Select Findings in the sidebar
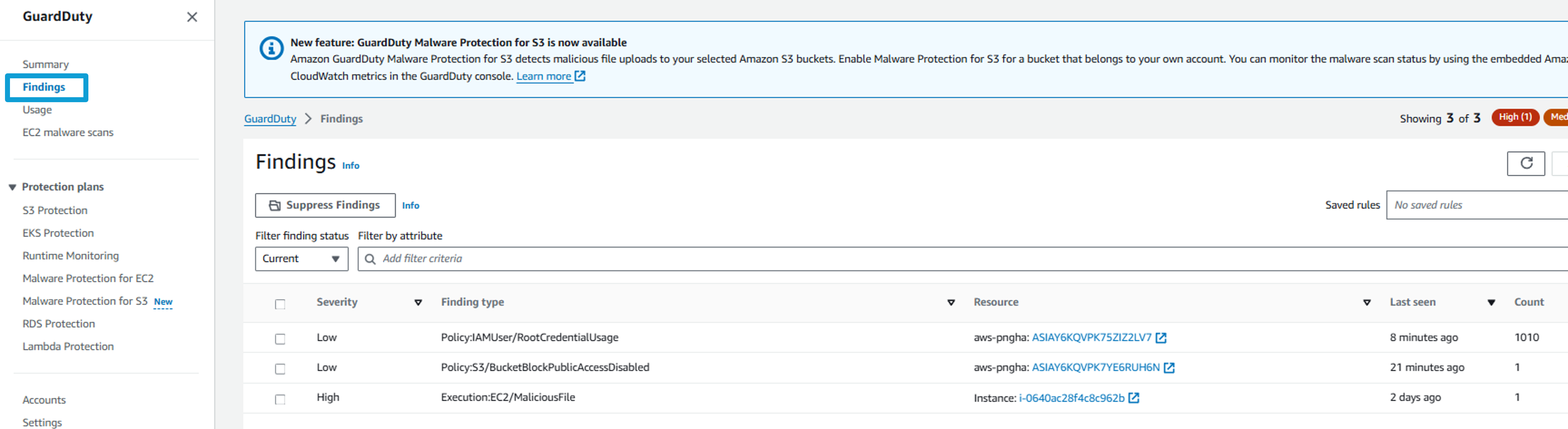 click(x=44, y=87)
